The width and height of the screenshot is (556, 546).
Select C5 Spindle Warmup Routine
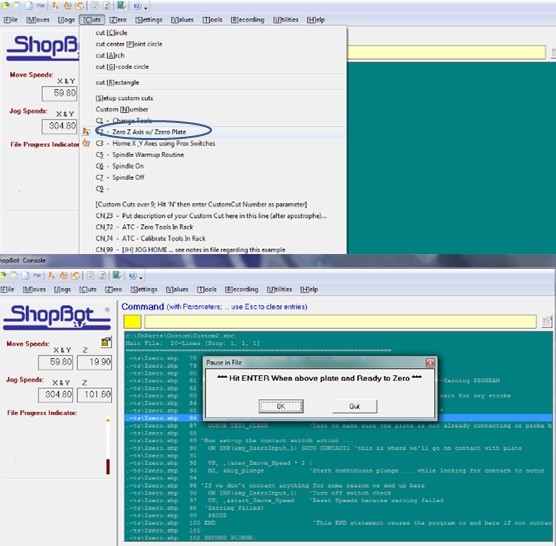pos(140,155)
